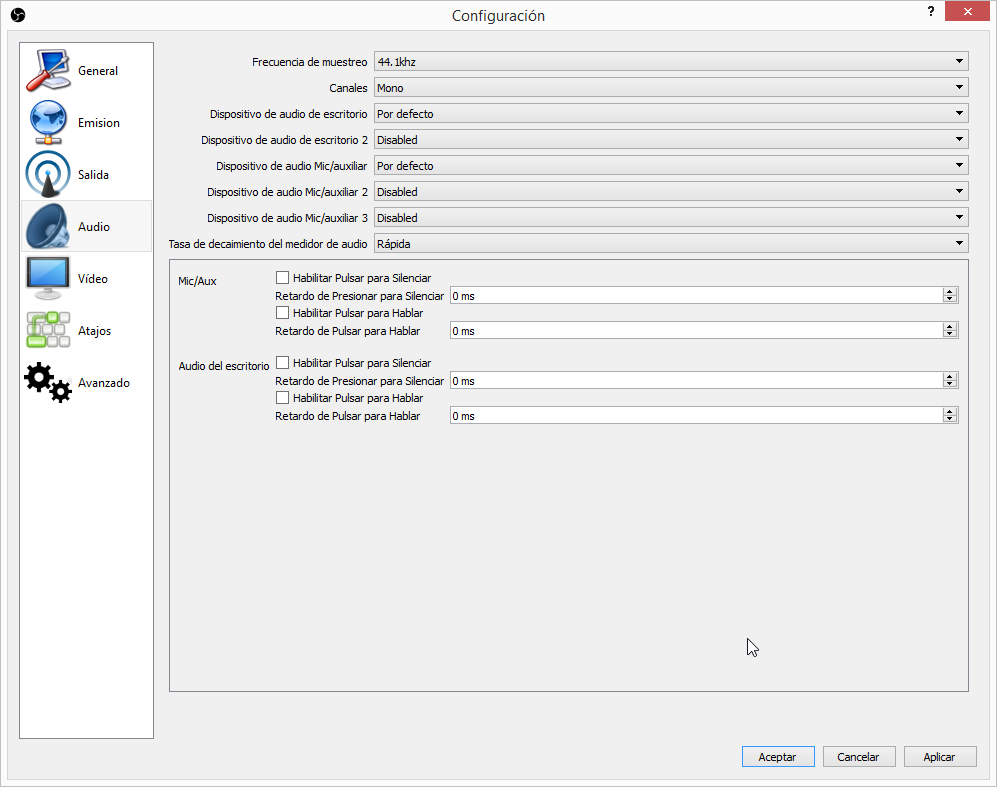This screenshot has height=787, width=997.
Task: Decrease Mic/Aux Retardo de Pulsar para Hablar value
Action: point(950,334)
